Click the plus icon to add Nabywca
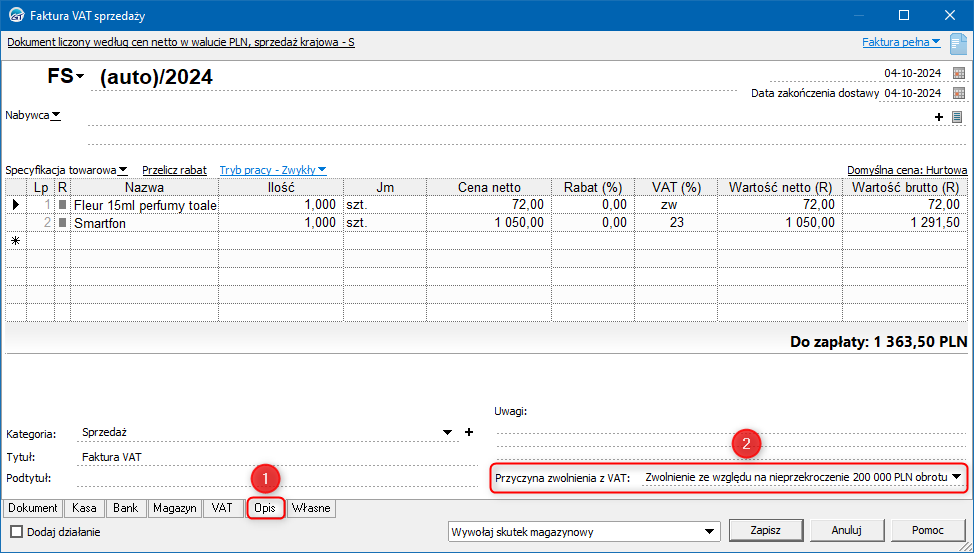Screen dimensions: 974x553 (x=939, y=117)
